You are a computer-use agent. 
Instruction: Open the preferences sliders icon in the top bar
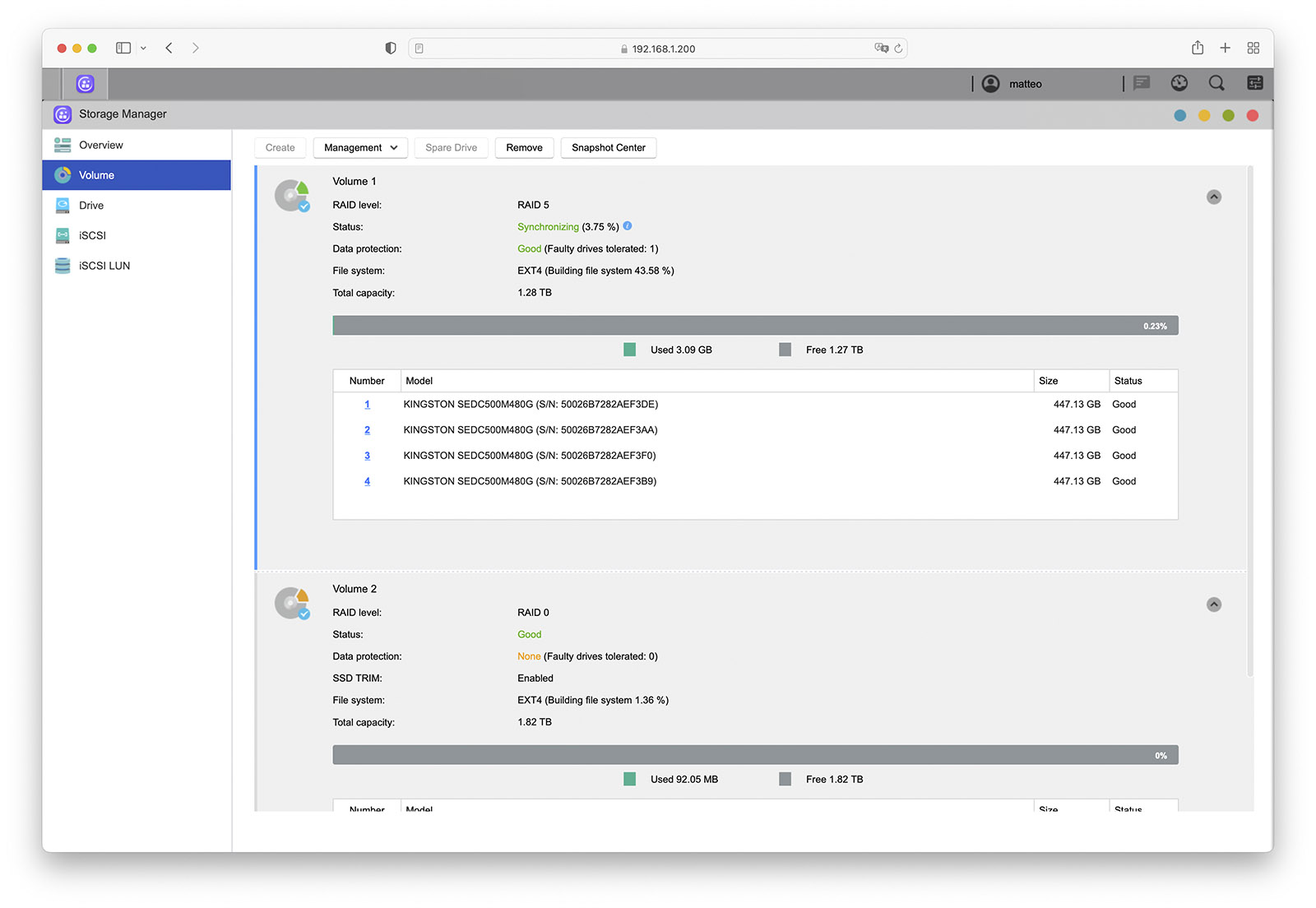pyautogui.click(x=1255, y=83)
